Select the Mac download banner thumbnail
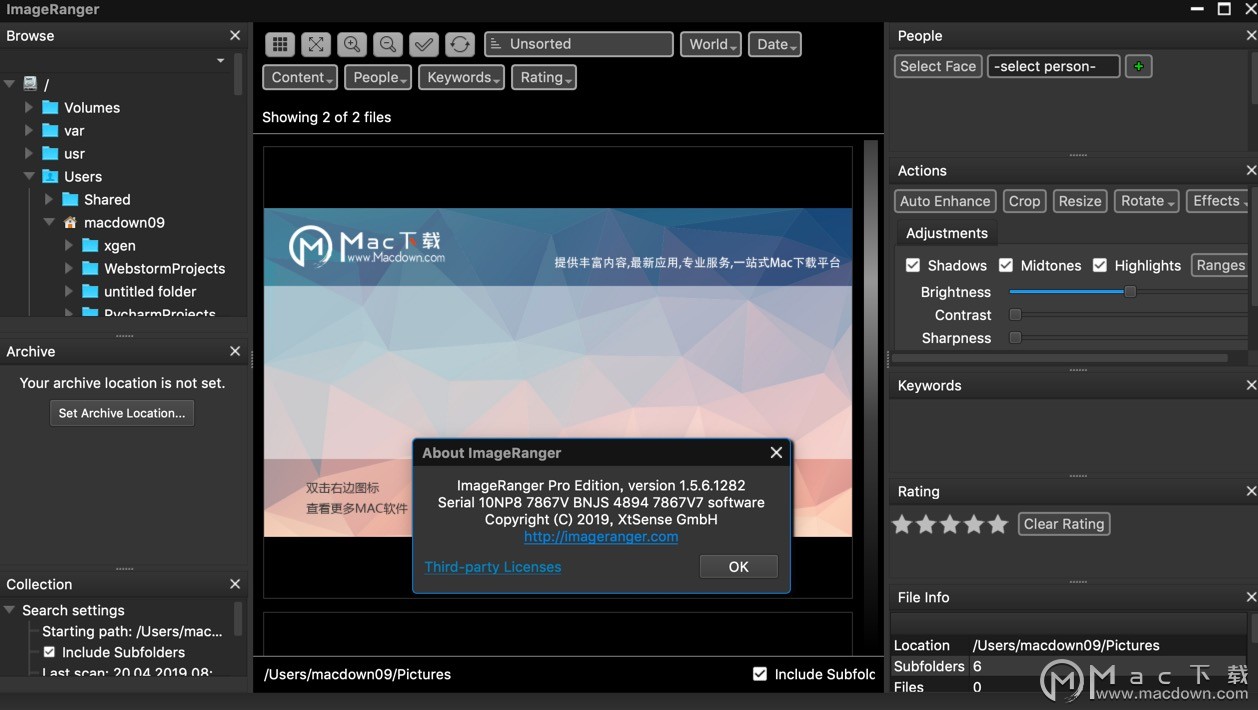The height and width of the screenshot is (710, 1258). (558, 372)
